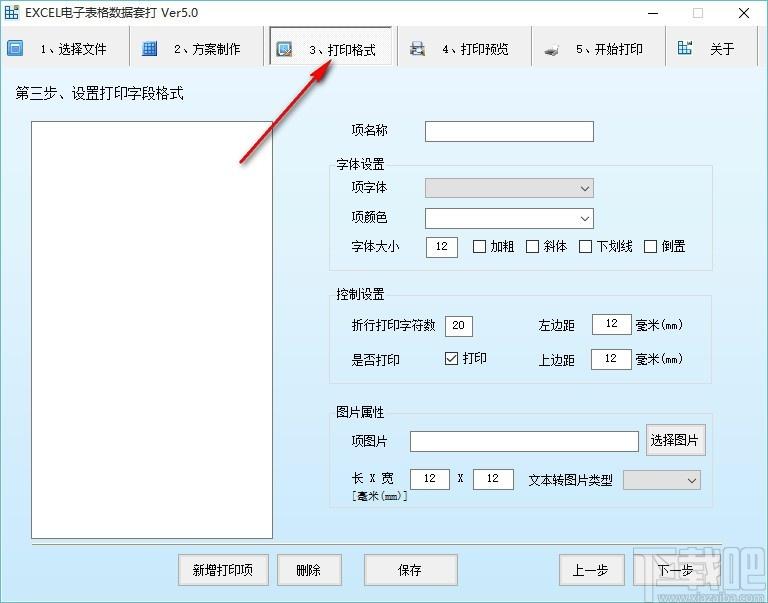Open the 5、开始打印 tab
This screenshot has width=768, height=603.
(x=599, y=47)
